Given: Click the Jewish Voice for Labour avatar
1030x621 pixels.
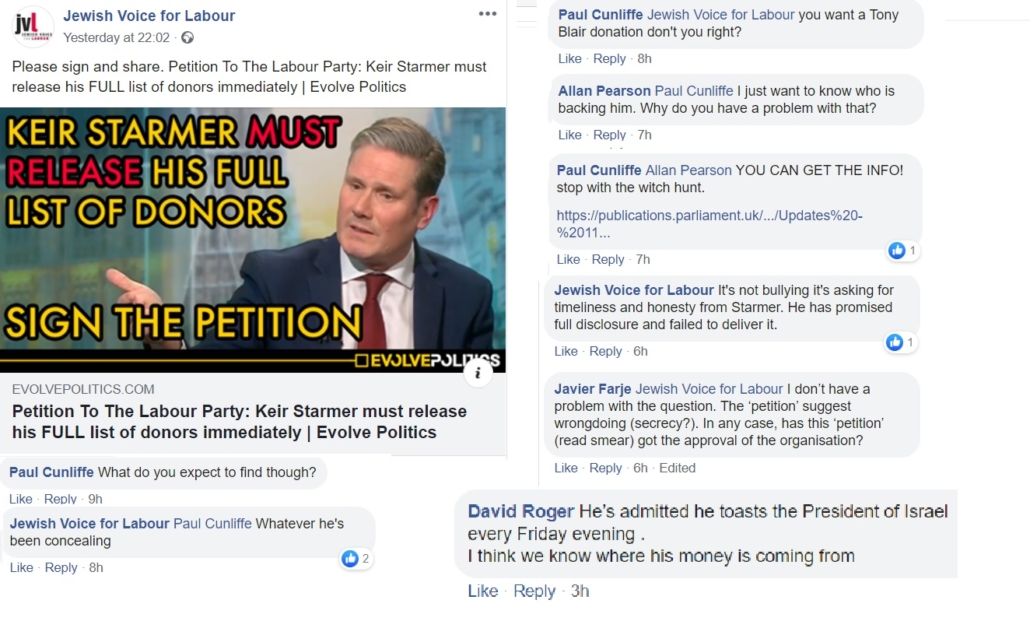Looking at the screenshot, I should (34, 26).
